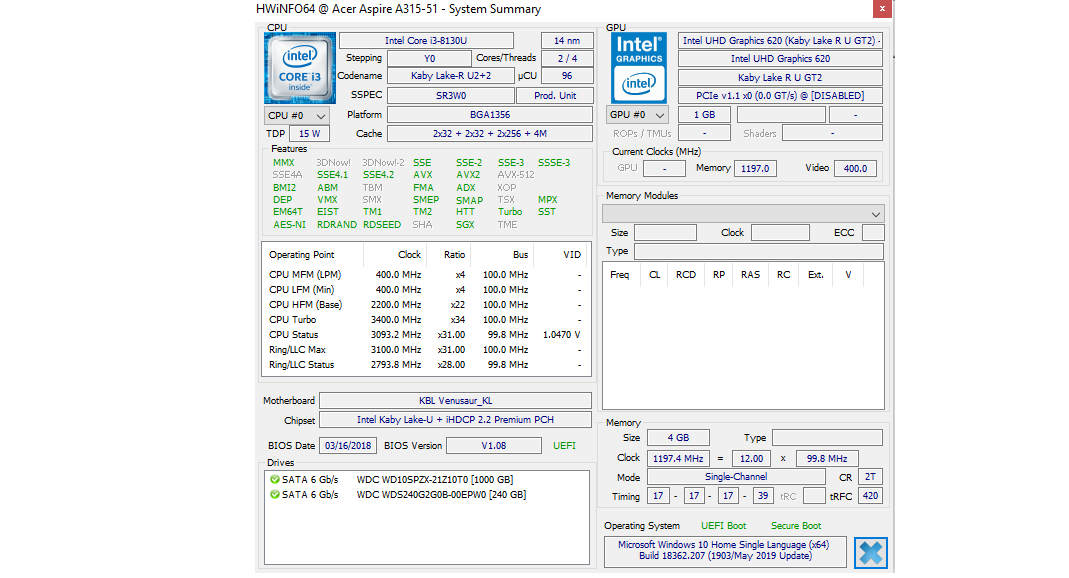The image size is (1069, 578).
Task: Select the CPU Turbo operating point row
Action: point(426,320)
